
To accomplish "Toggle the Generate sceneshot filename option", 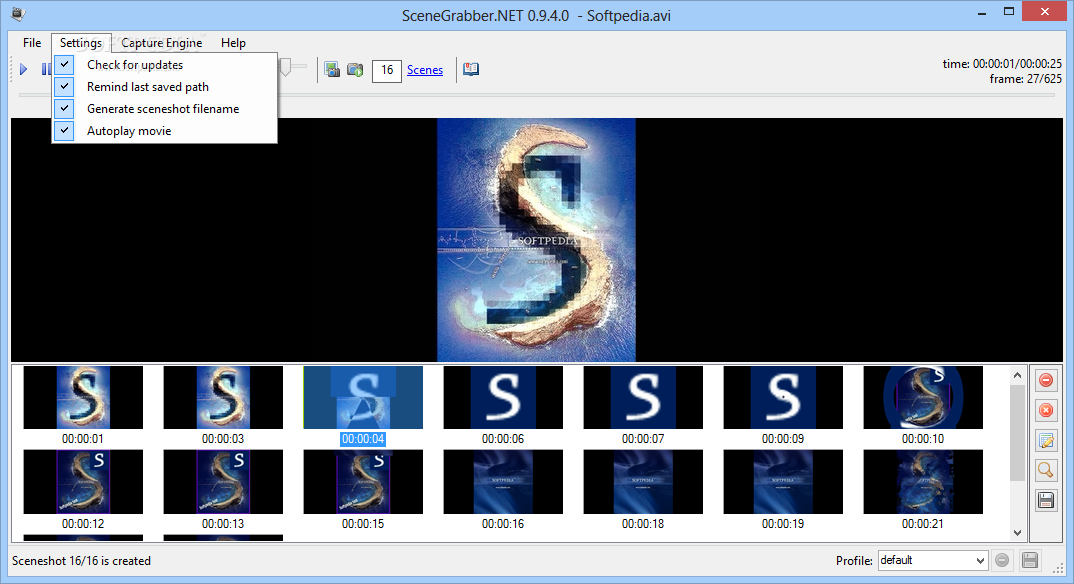I will pos(164,108).
